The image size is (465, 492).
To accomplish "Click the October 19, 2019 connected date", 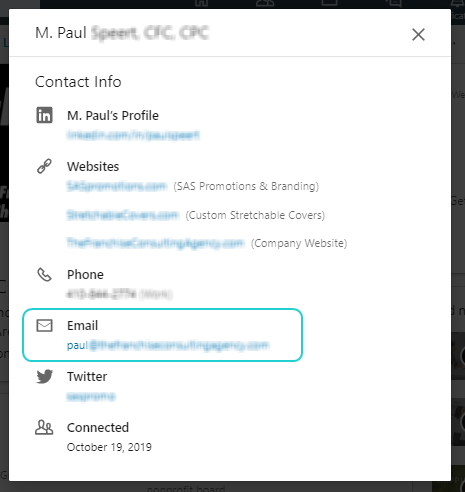I will (109, 447).
